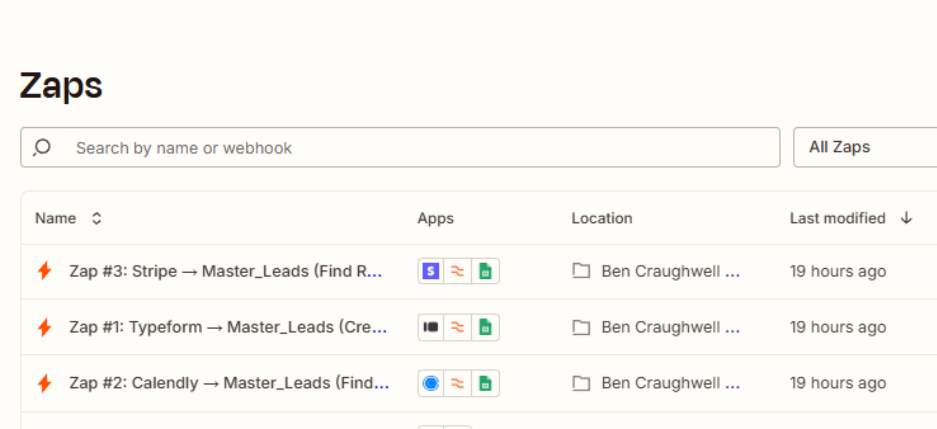Click the Location column header
Viewport: 937px width, 429px height.
(602, 219)
